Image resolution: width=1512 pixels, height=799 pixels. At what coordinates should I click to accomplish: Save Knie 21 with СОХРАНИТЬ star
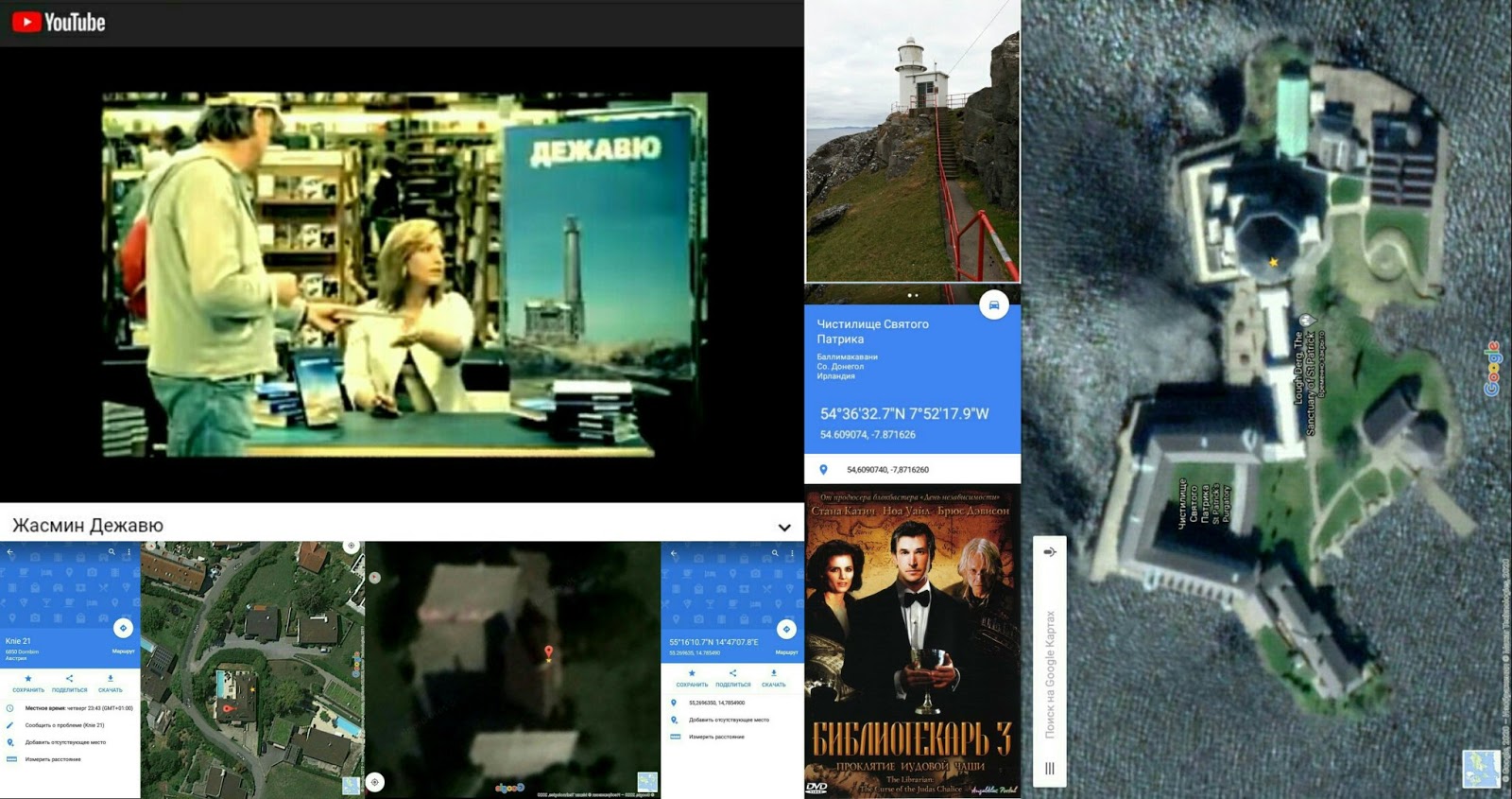28,684
